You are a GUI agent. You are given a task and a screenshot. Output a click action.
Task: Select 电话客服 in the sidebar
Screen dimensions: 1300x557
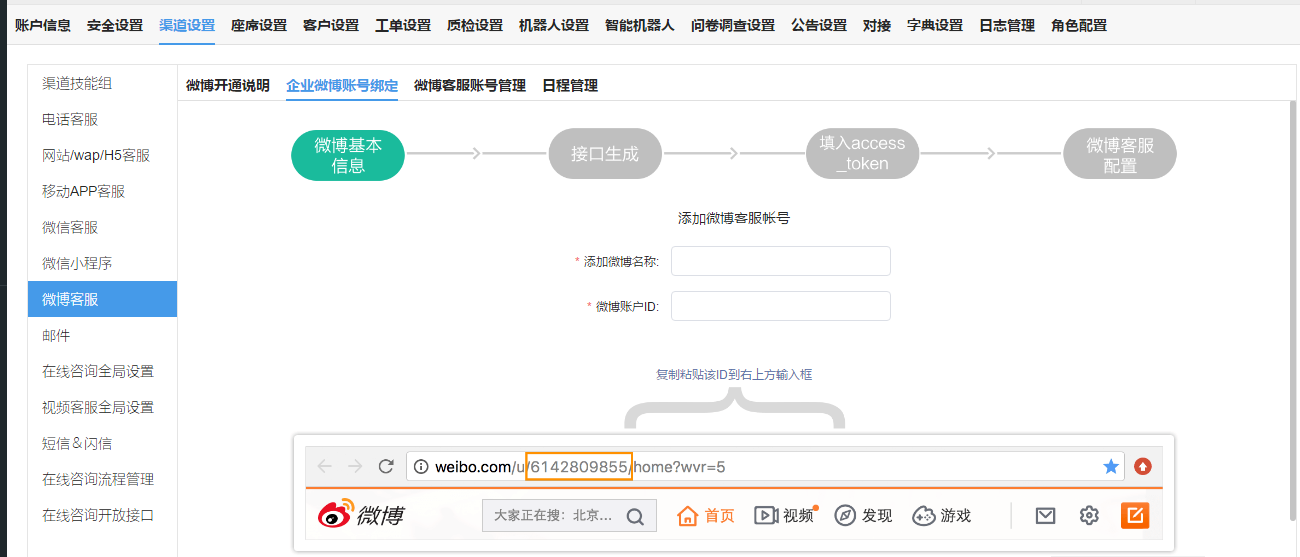(102, 119)
